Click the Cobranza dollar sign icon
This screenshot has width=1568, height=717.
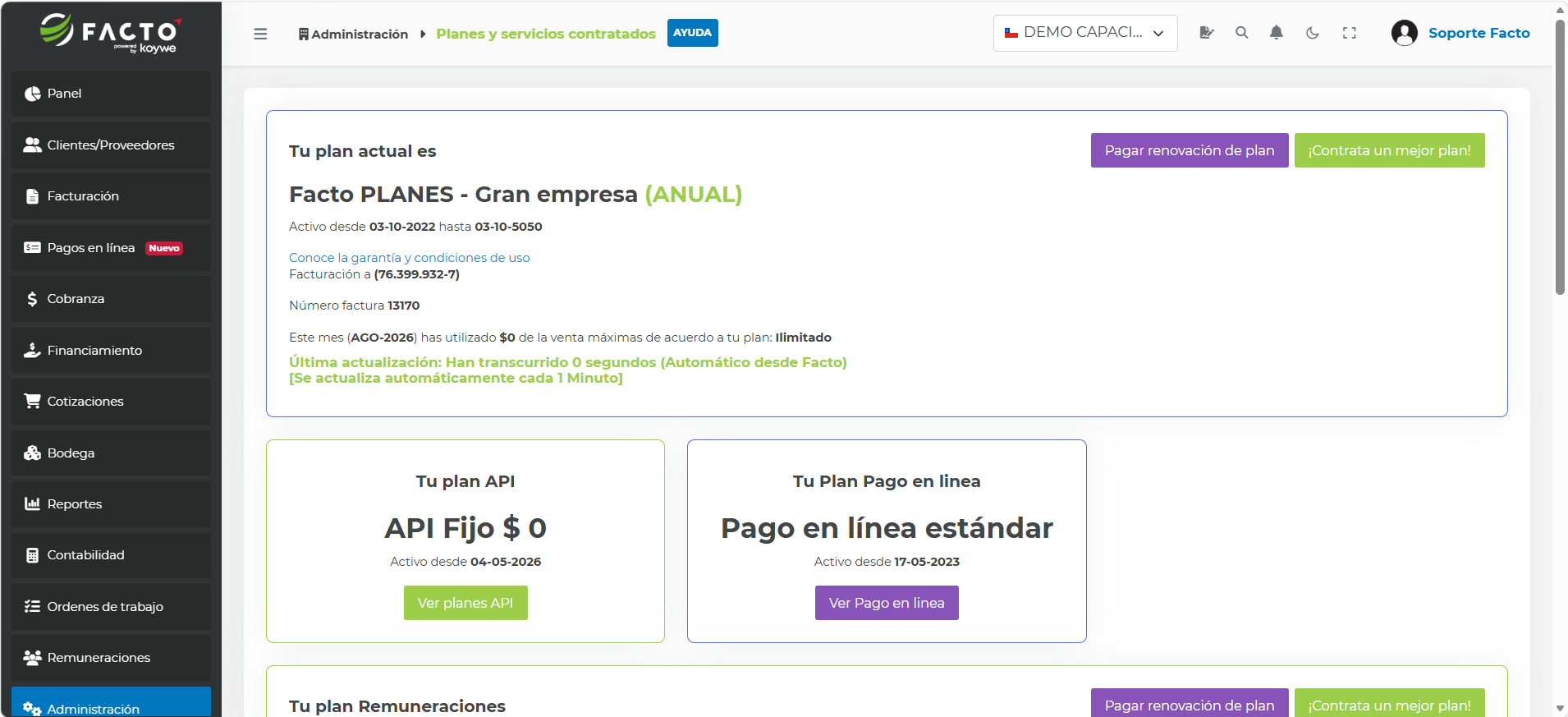click(x=32, y=299)
